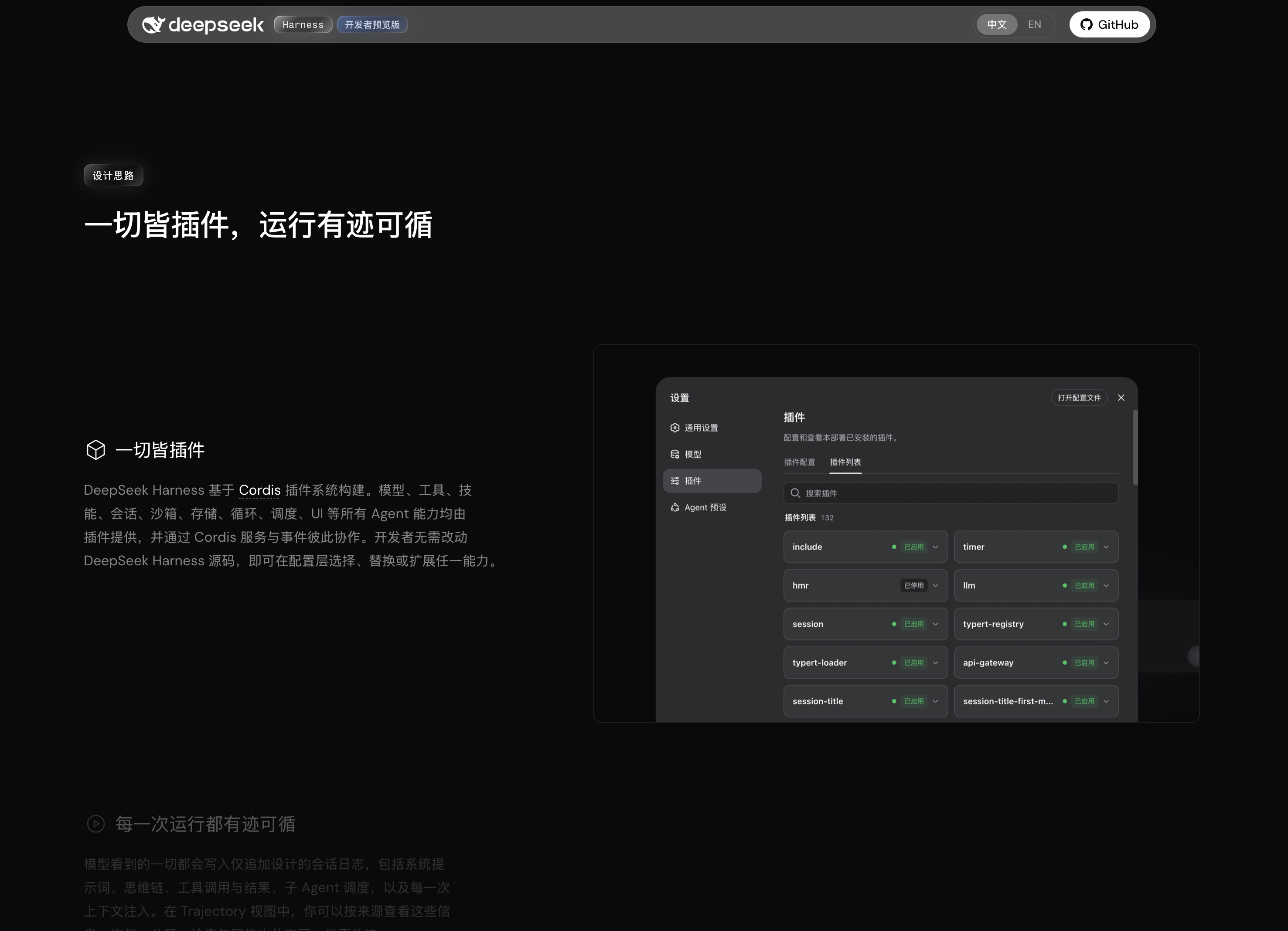Open 模型 in settings sidebar
The image size is (1288, 931).
pyautogui.click(x=712, y=454)
